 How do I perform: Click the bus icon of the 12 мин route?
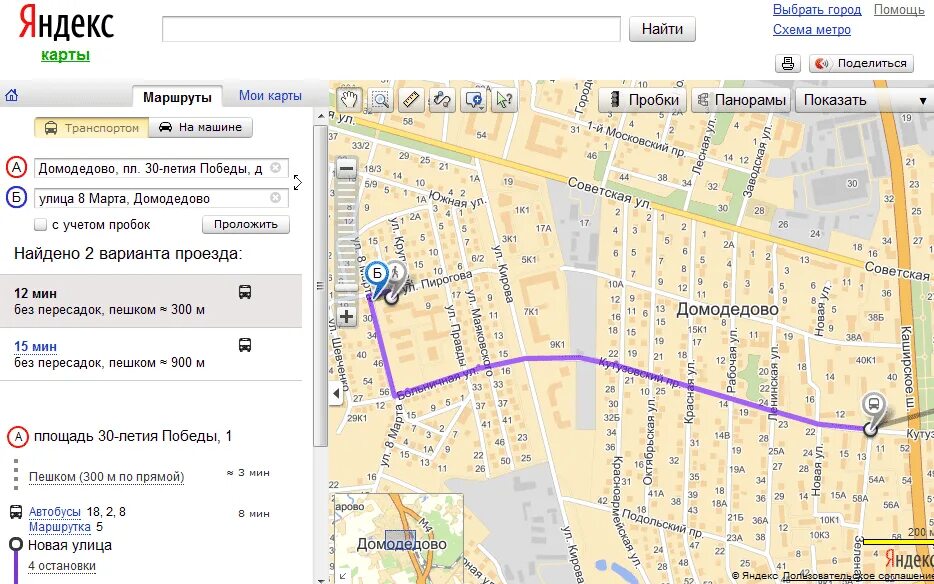tap(245, 292)
